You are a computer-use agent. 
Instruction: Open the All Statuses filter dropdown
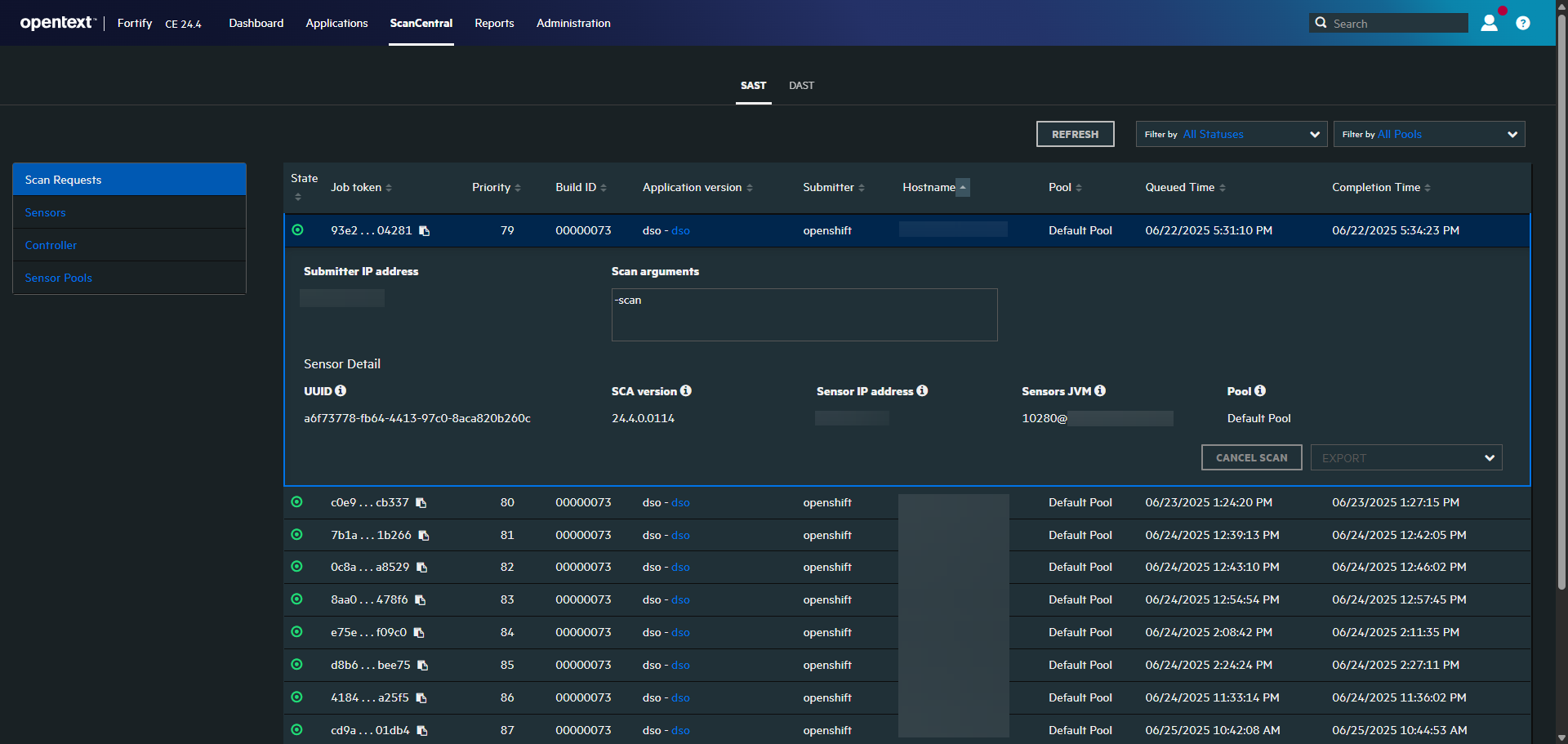pos(1231,135)
